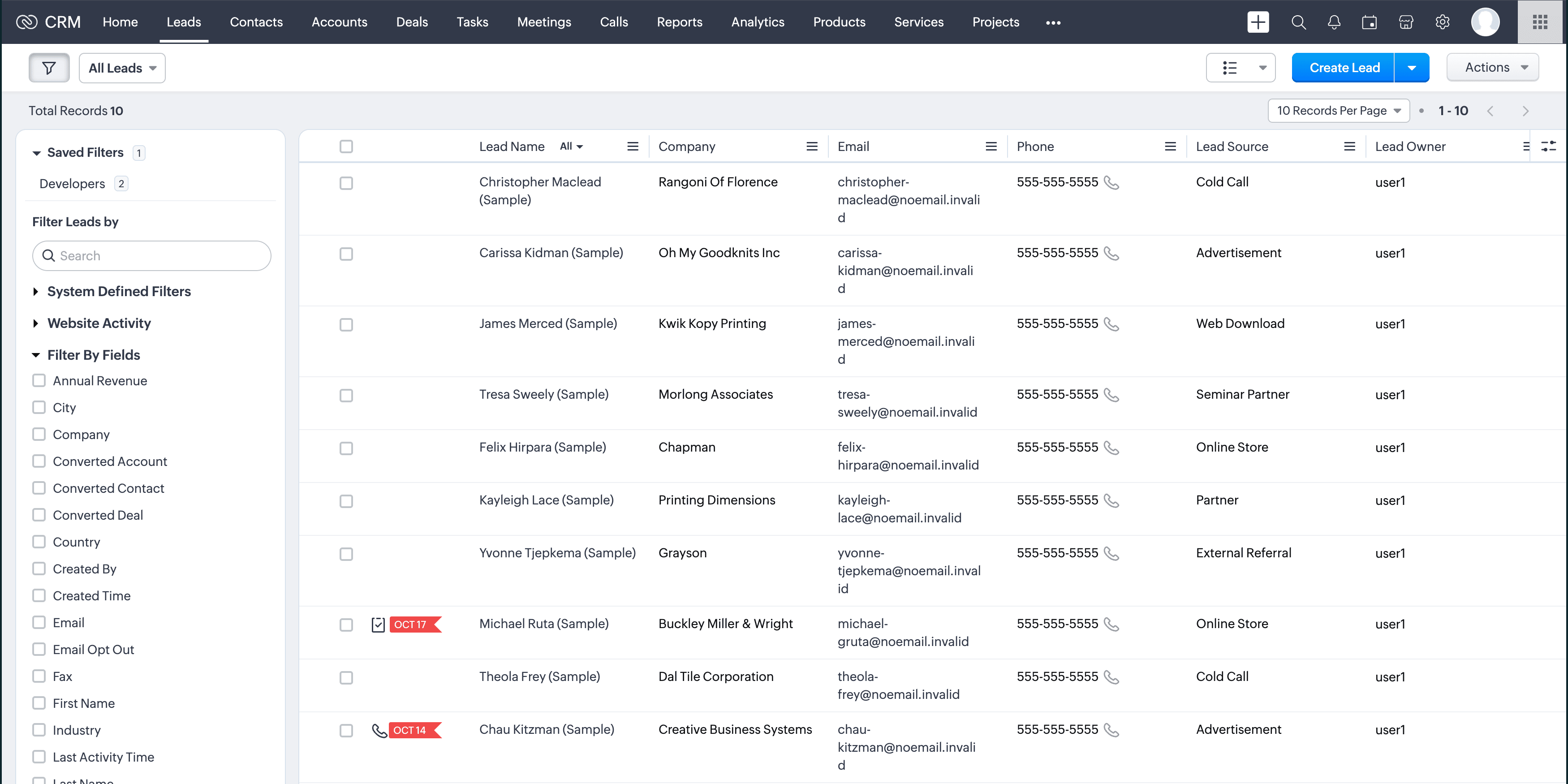Screen dimensions: 1568x784
Task: Click the quick create plus icon
Action: point(1258,22)
